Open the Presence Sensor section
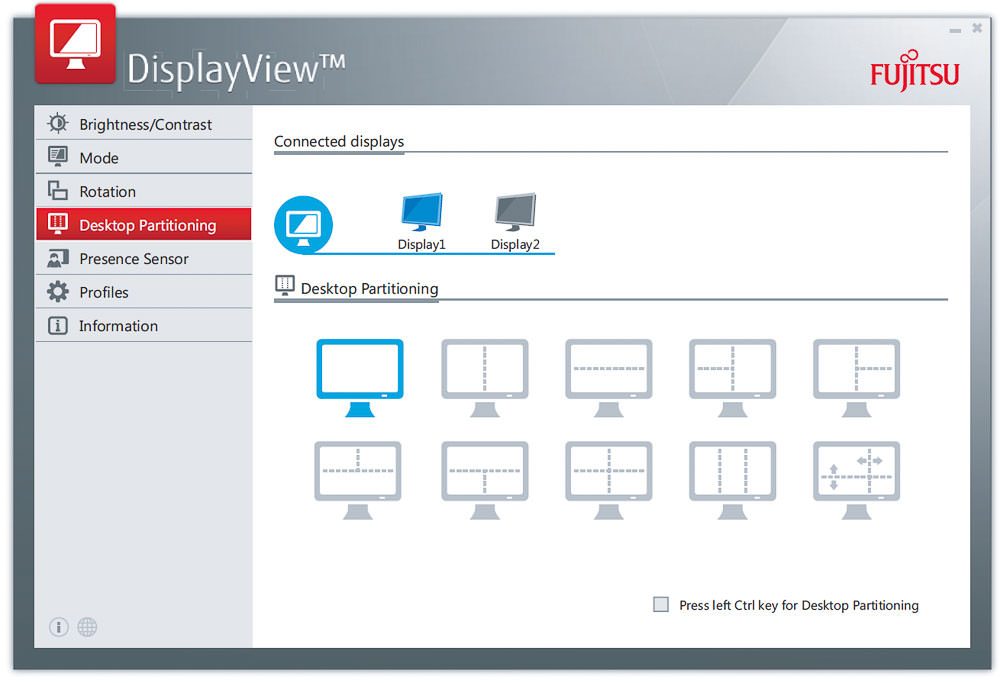The height and width of the screenshot is (683, 1000). pos(144,258)
